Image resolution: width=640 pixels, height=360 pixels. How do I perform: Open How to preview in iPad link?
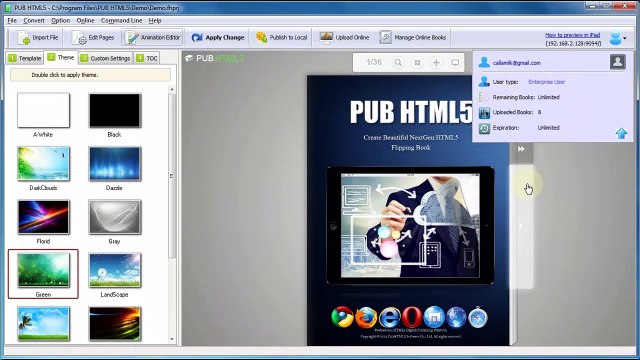coord(573,35)
